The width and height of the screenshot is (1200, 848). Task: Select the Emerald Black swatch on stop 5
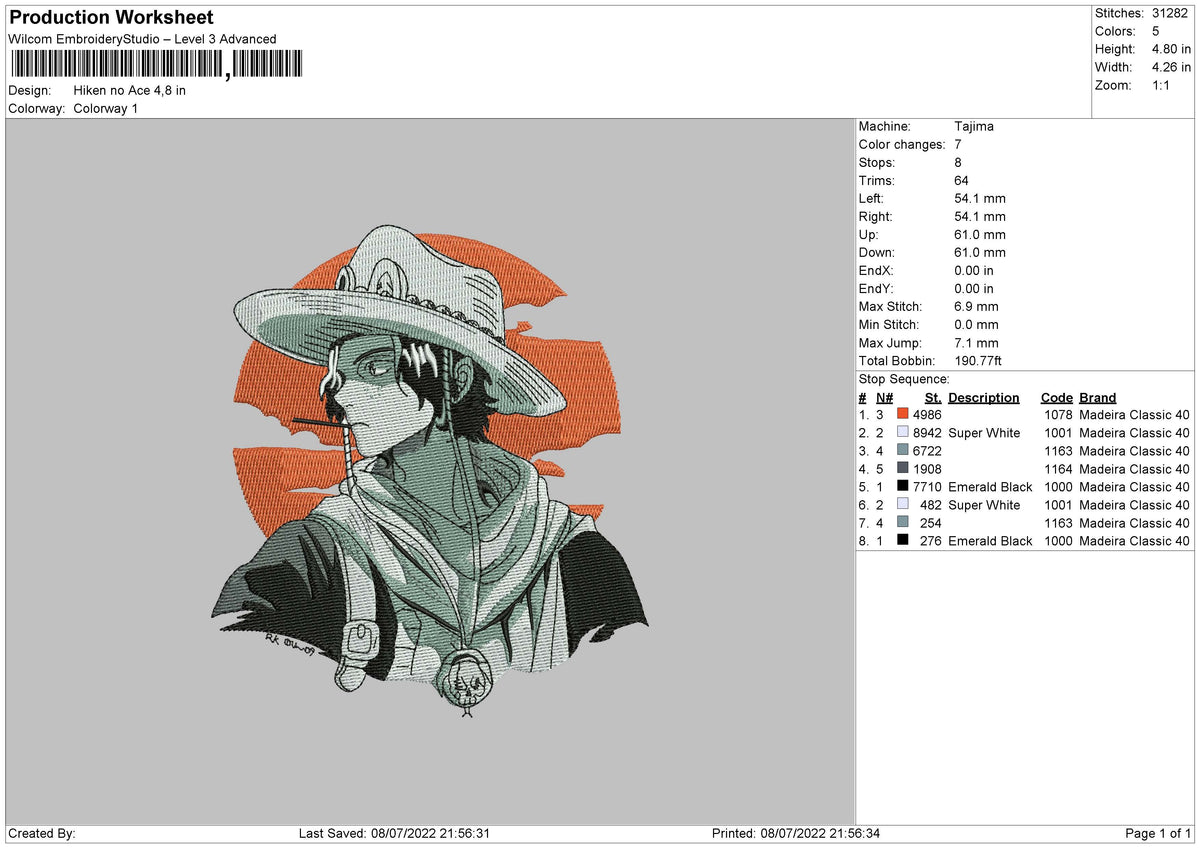click(x=901, y=487)
